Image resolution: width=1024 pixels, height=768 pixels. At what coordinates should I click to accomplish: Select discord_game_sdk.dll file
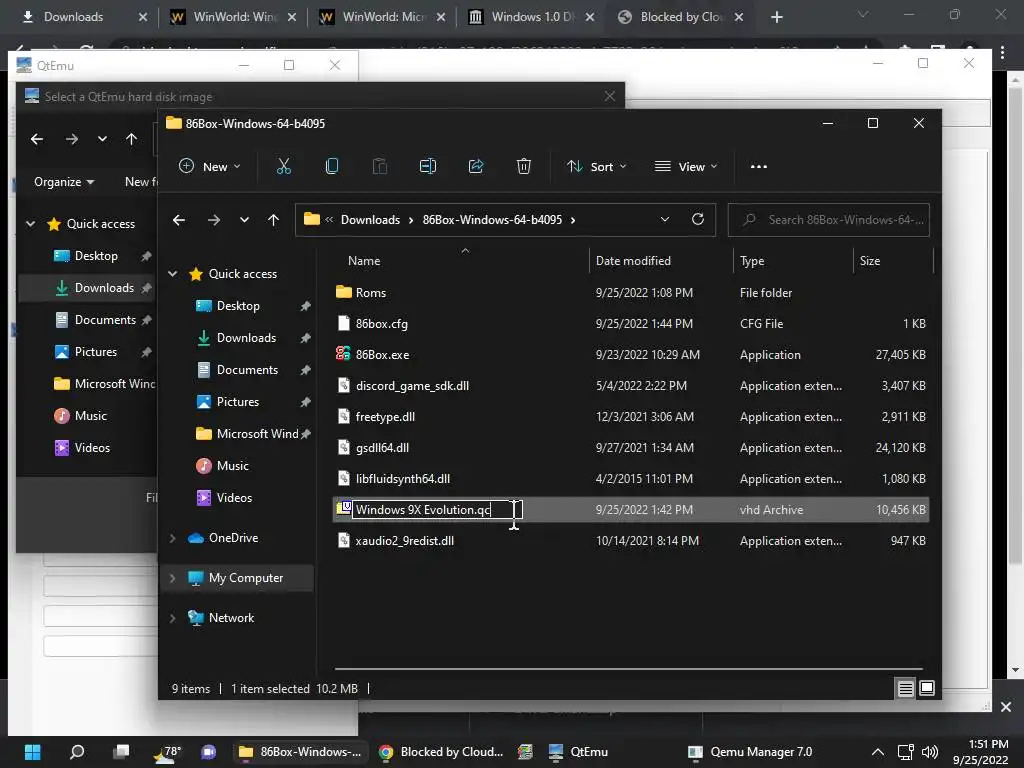coord(412,385)
